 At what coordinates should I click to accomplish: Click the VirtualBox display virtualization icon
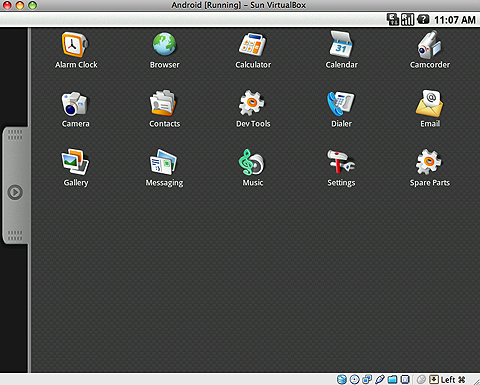click(405, 379)
